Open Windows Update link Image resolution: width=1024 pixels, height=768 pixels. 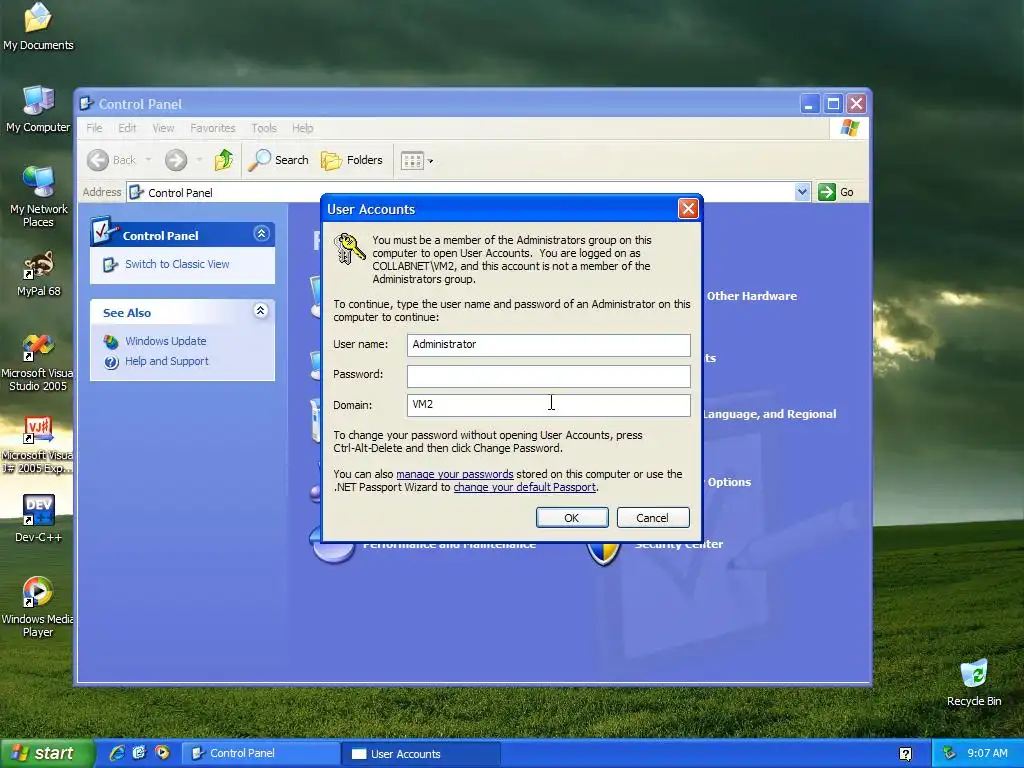(x=165, y=341)
